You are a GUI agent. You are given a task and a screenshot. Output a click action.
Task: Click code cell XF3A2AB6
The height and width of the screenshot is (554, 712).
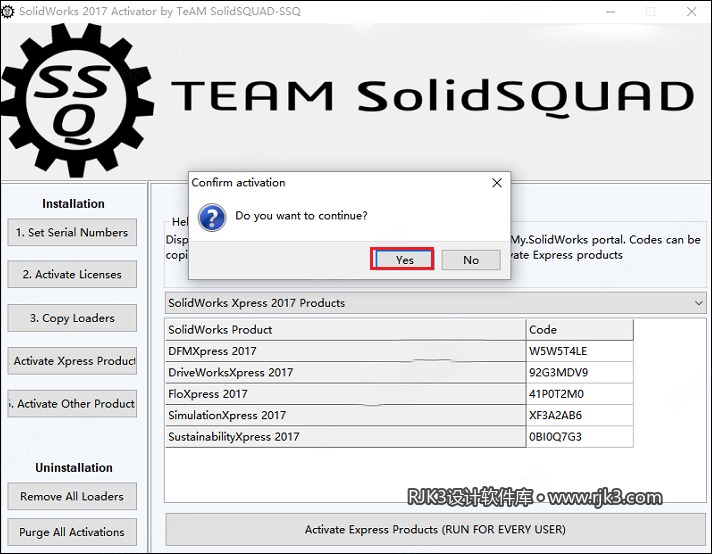pos(579,415)
